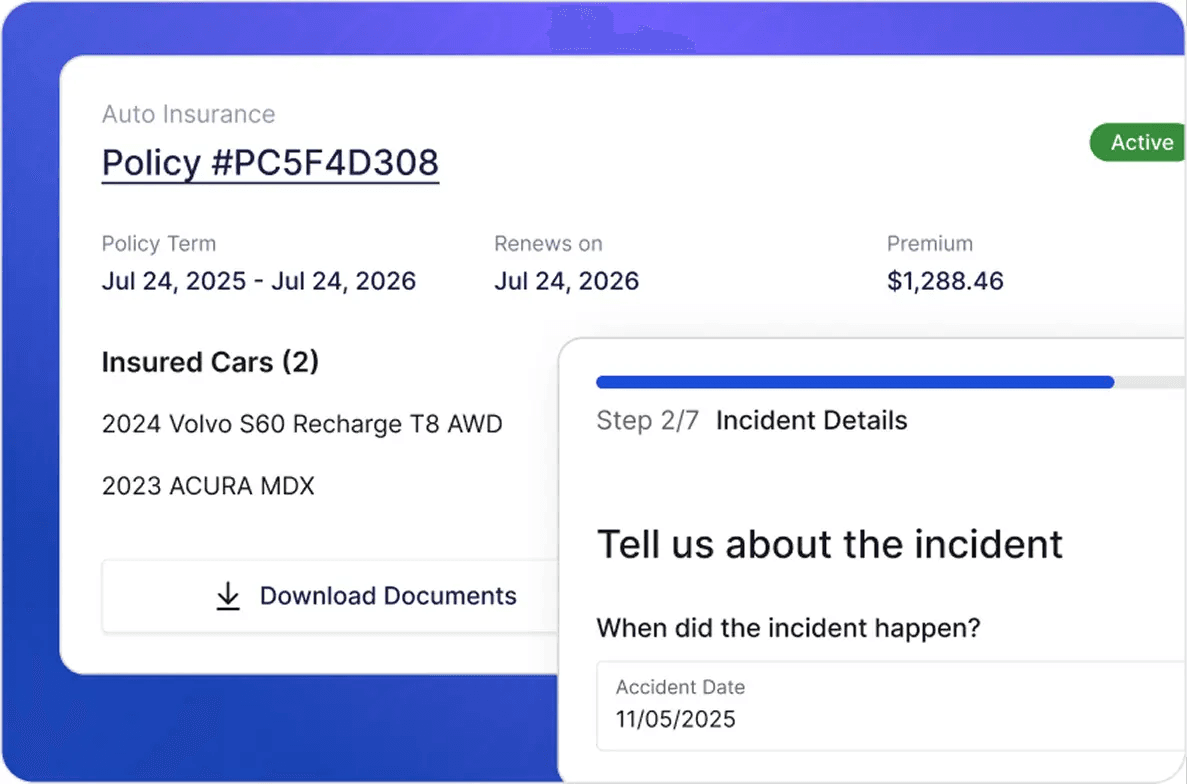Select the 2023 ACURA MDX entry
1187x784 pixels.
tap(208, 487)
